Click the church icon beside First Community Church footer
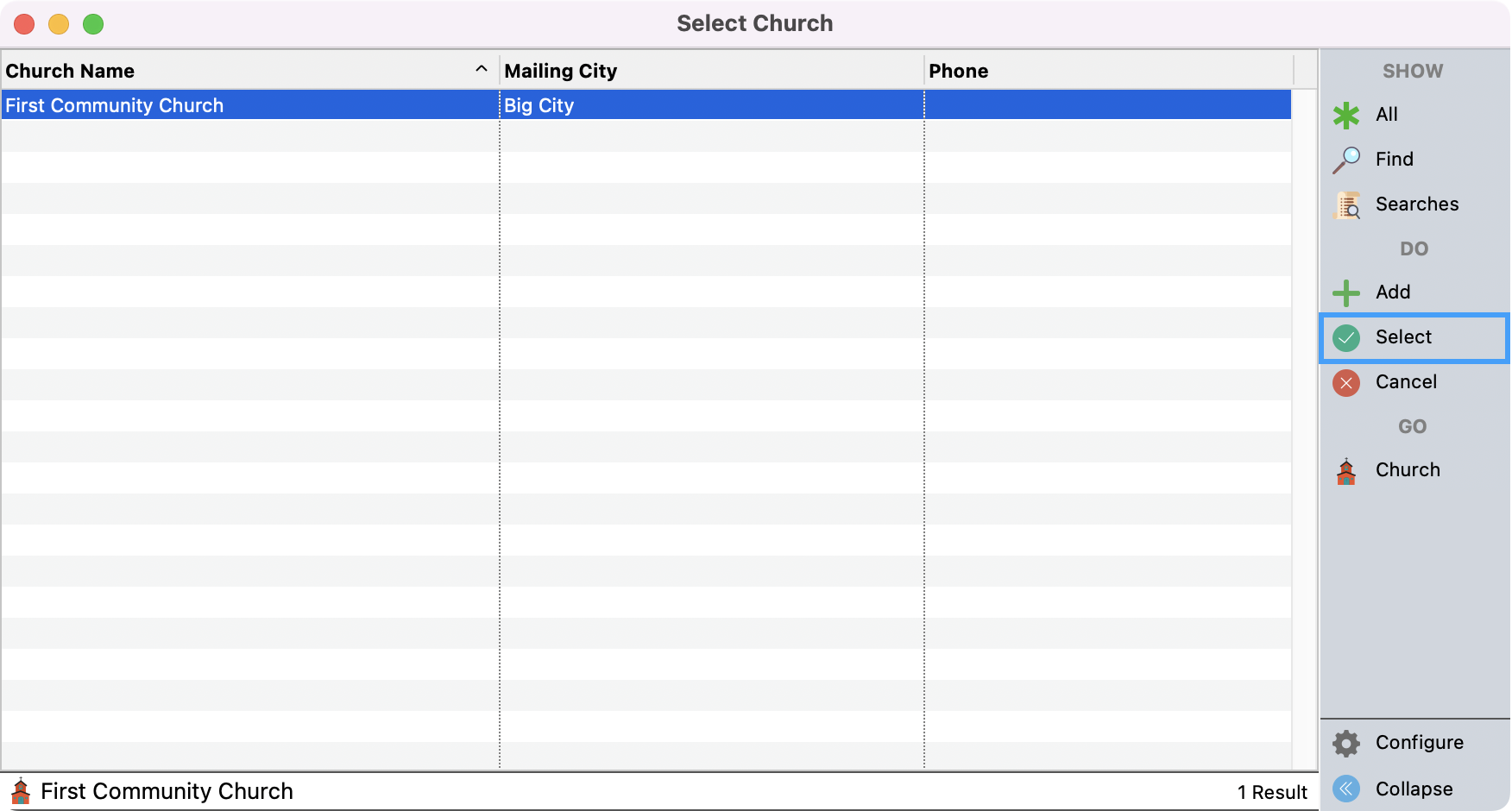This screenshot has height=811, width=1512. (21, 790)
